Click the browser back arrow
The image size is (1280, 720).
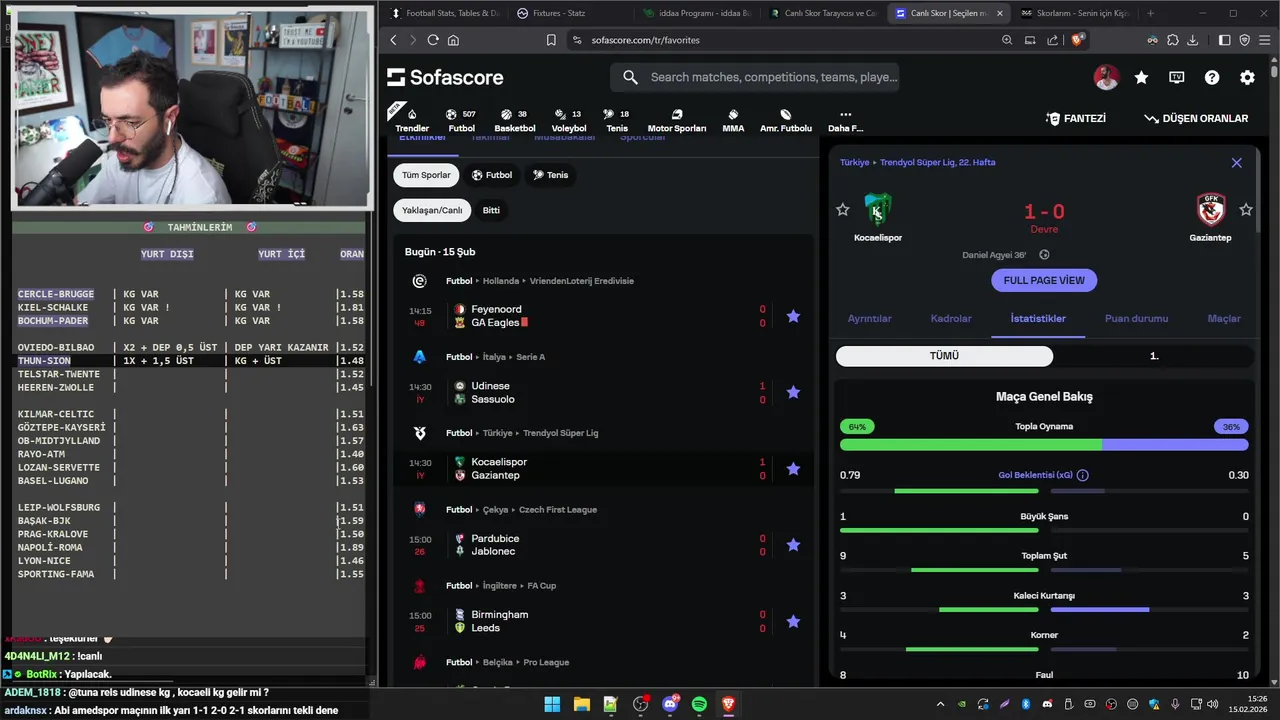click(393, 40)
